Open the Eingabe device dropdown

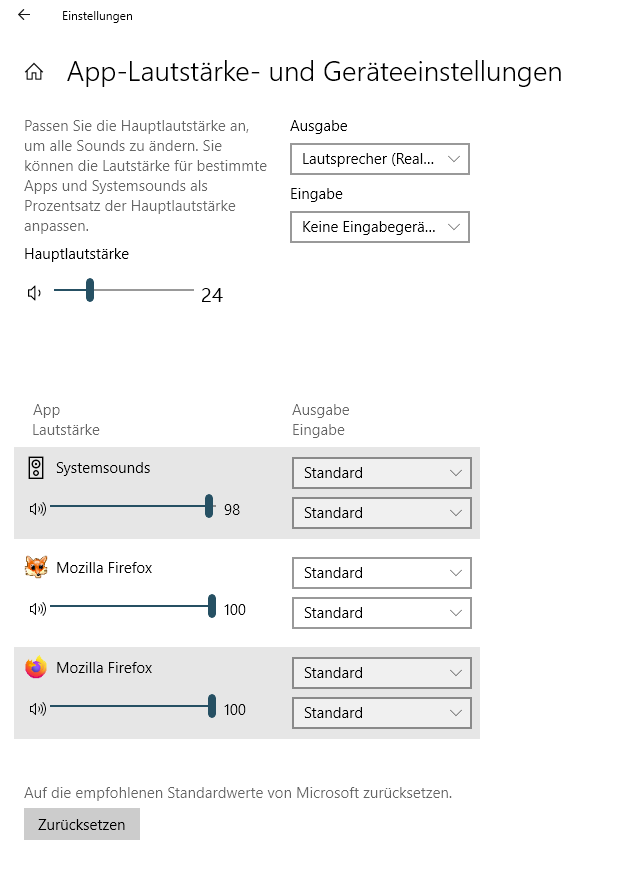380,227
